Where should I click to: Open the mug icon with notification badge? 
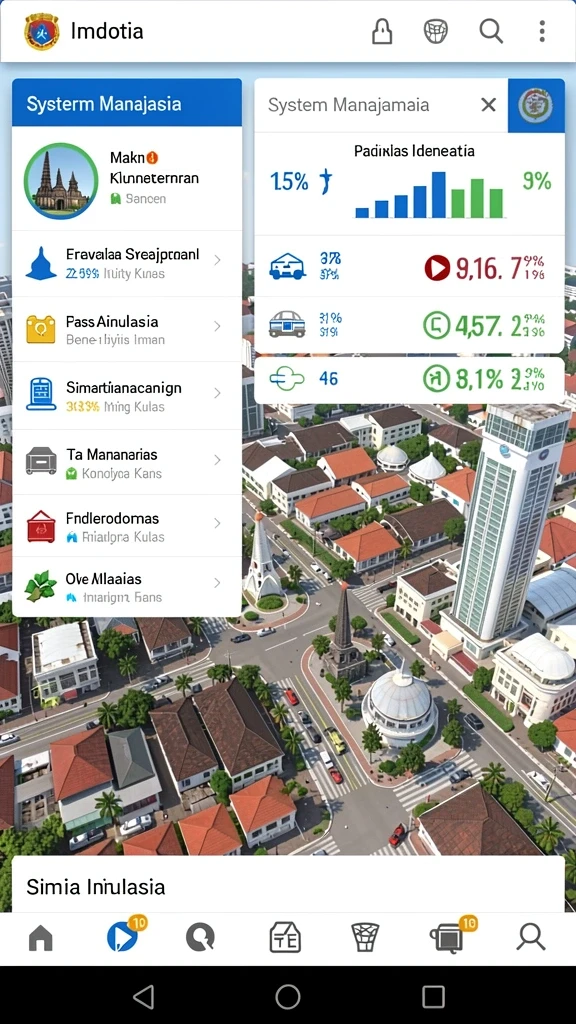[448, 935]
